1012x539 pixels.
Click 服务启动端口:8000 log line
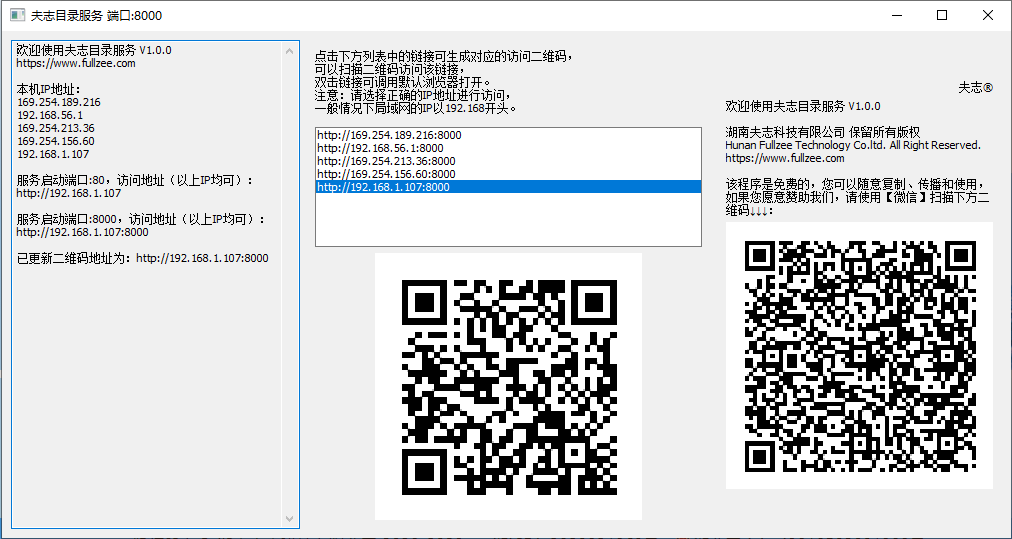point(141,219)
